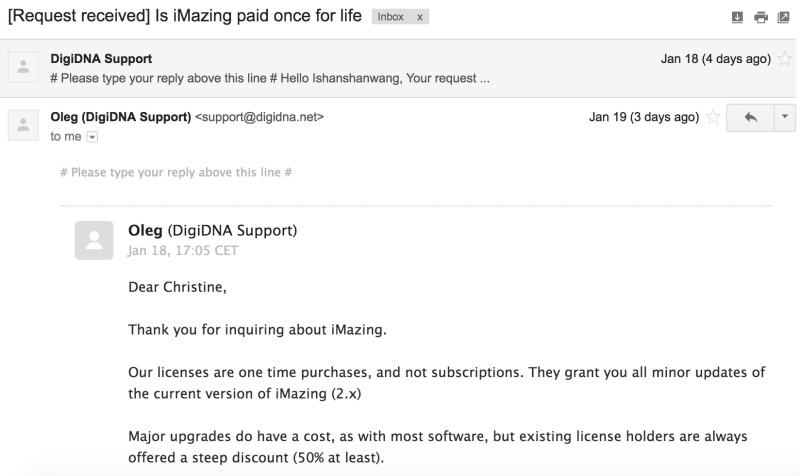The height and width of the screenshot is (476, 800).
Task: Click the reply arrow button
Action: click(x=751, y=117)
